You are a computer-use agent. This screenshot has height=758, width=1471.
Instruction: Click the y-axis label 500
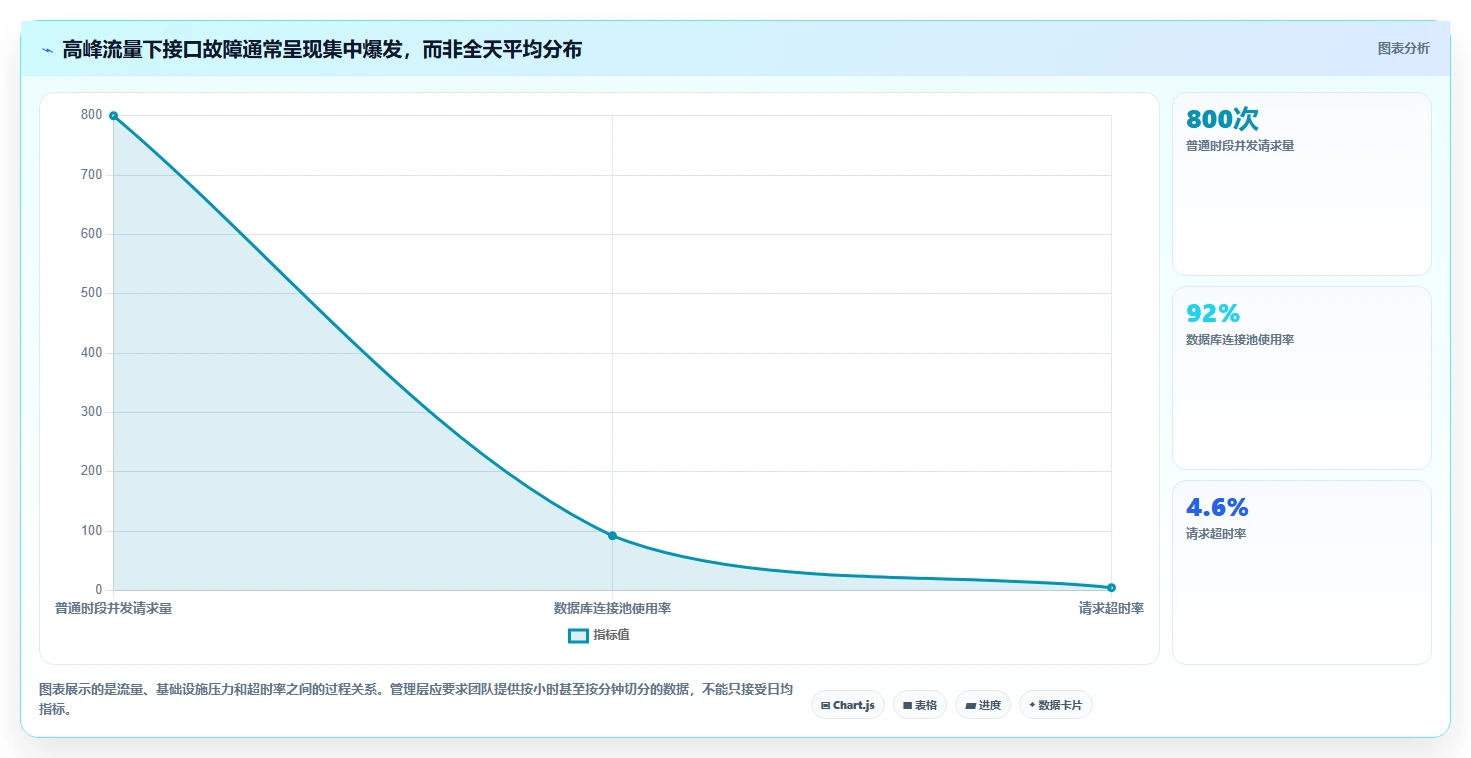coord(92,293)
